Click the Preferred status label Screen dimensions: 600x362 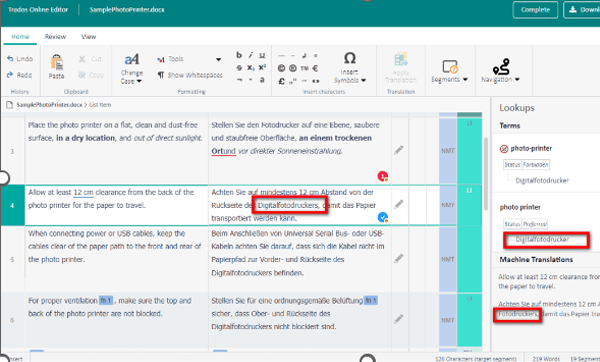(535, 224)
